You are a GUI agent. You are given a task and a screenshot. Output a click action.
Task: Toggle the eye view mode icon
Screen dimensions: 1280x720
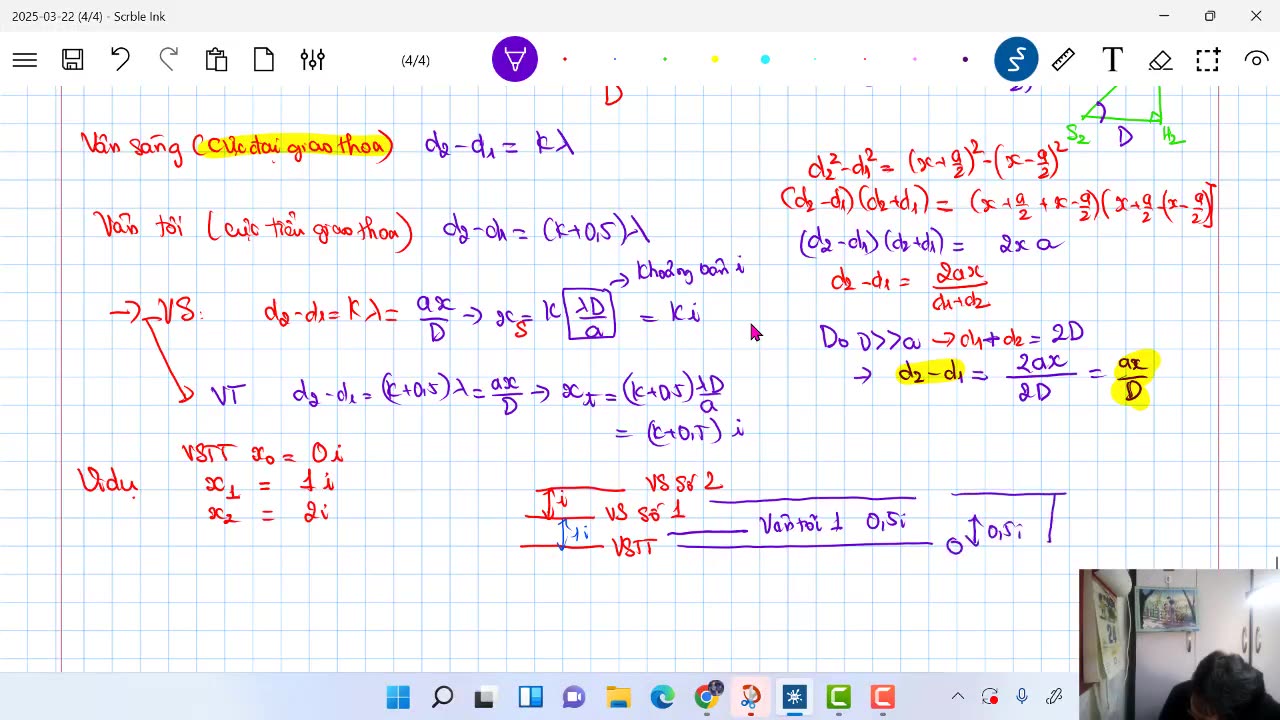pyautogui.click(x=1256, y=60)
